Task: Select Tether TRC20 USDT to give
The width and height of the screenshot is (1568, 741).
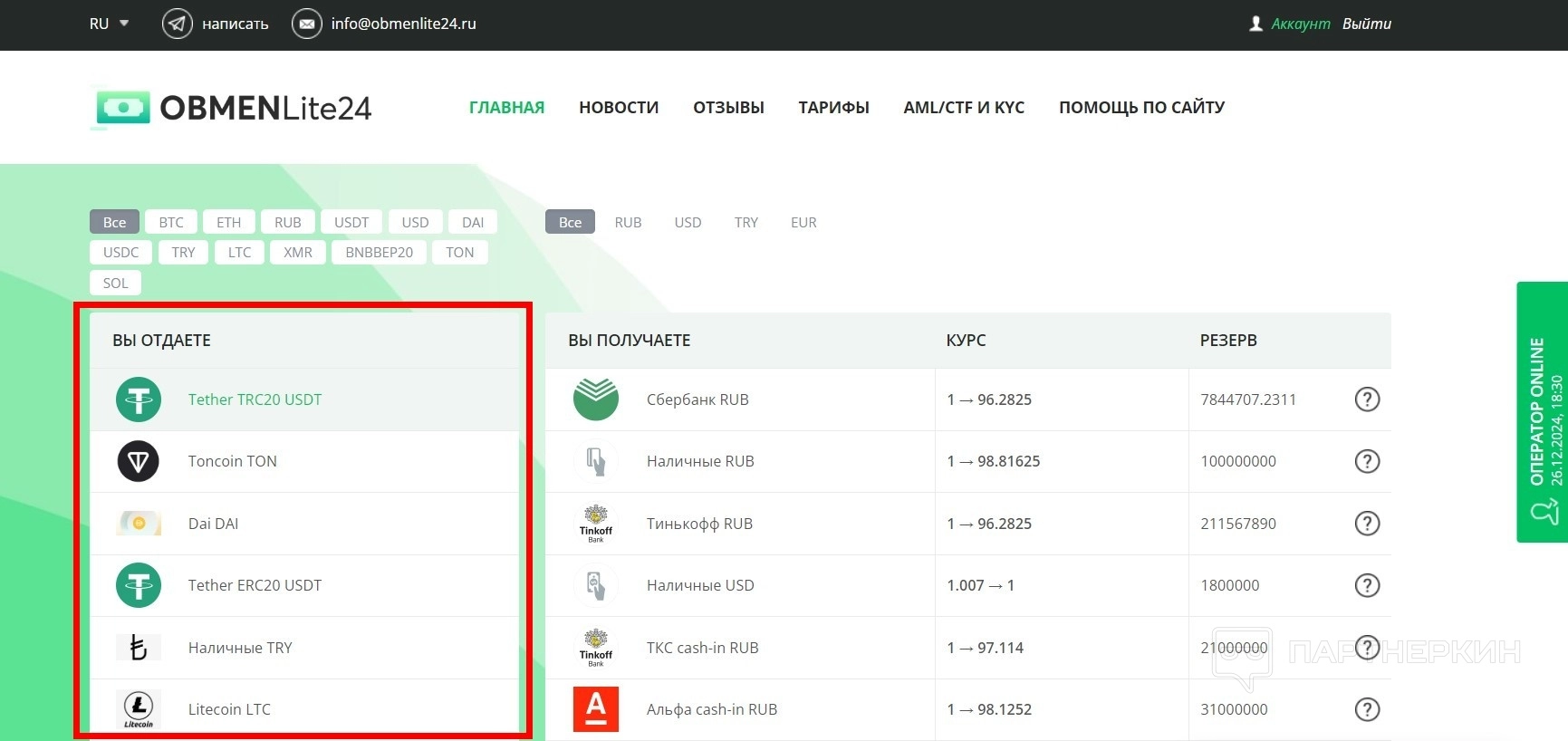Action: [304, 399]
